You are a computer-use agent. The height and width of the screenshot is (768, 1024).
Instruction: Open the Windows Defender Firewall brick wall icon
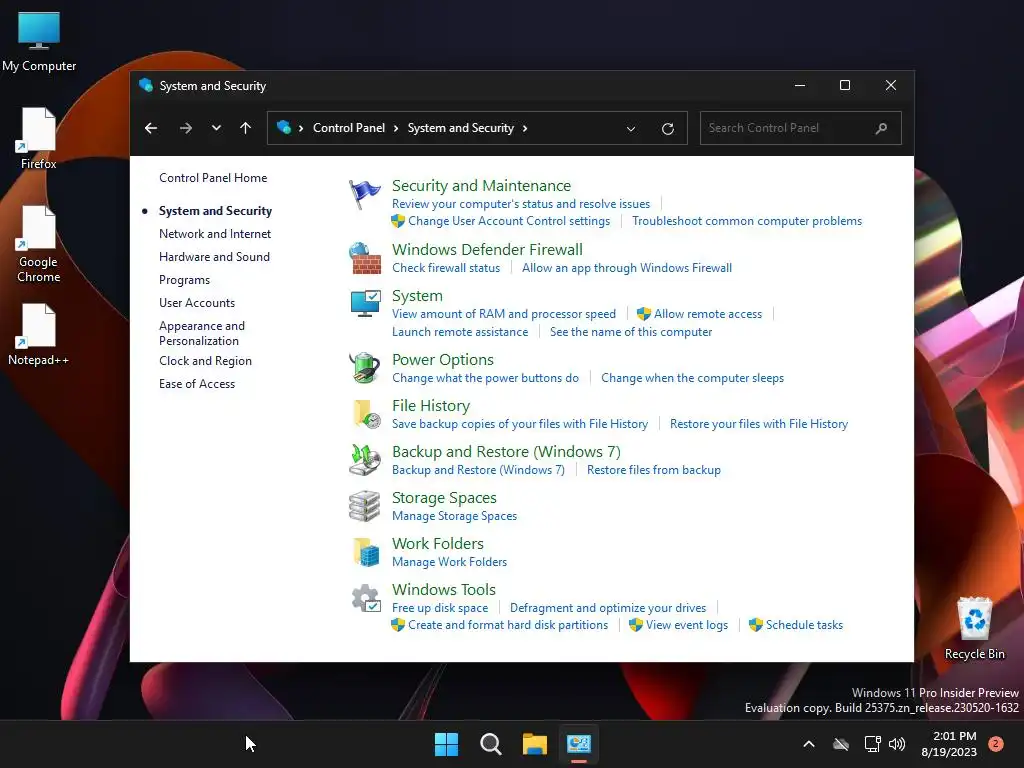[364, 259]
